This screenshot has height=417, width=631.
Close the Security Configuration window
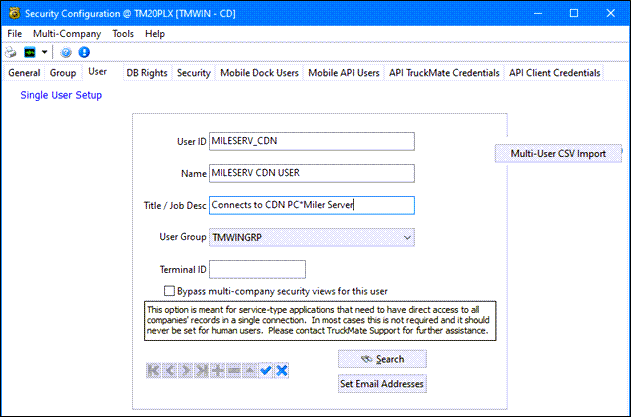click(x=610, y=13)
